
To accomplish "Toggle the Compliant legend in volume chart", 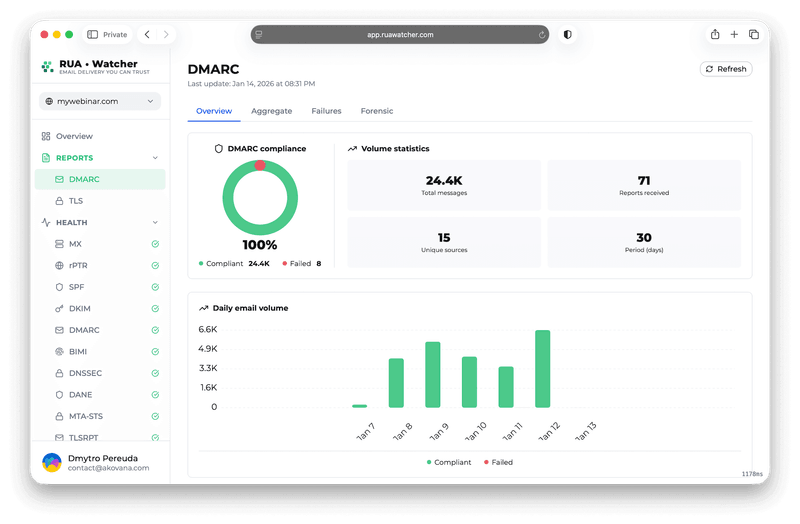I will click(x=451, y=462).
